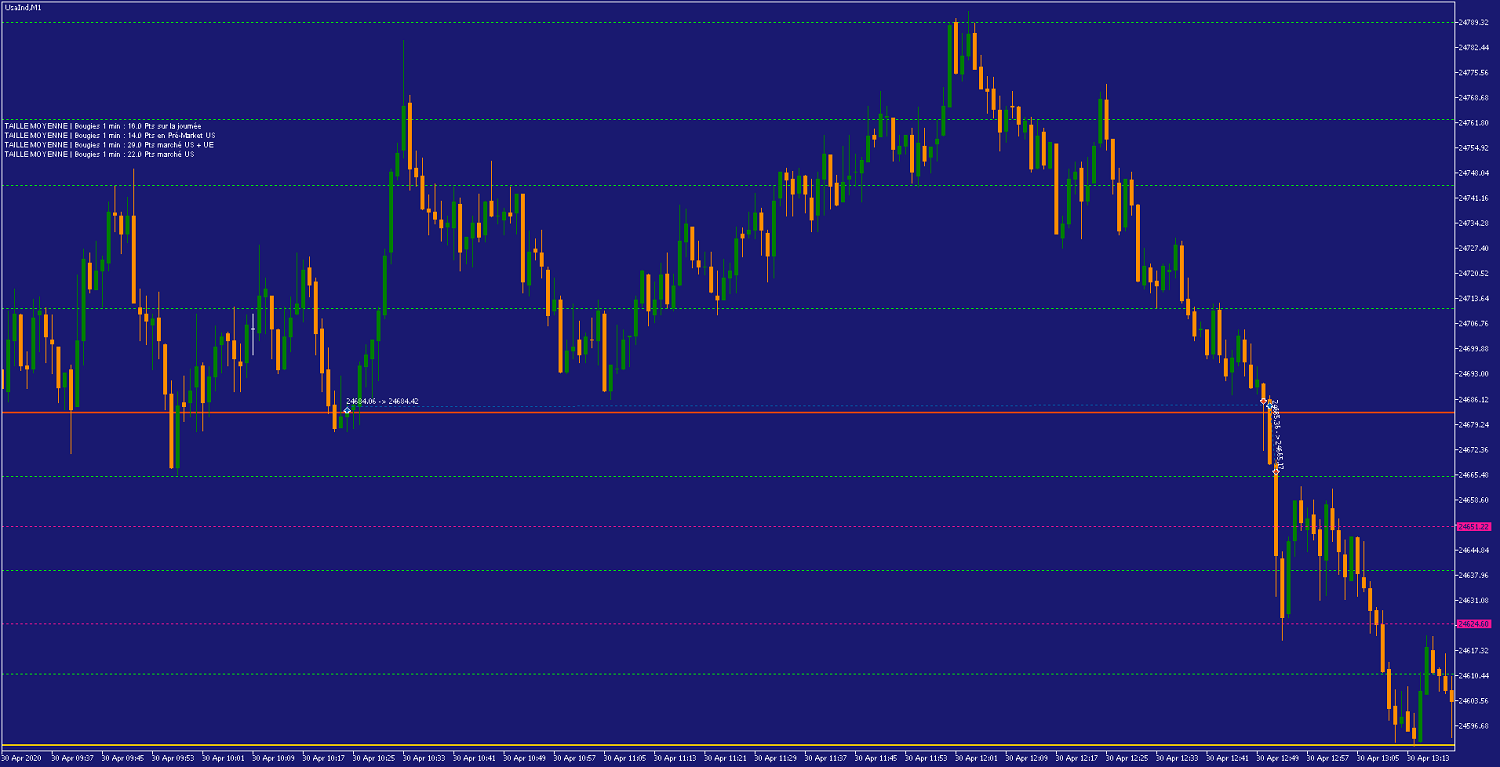Viewport: 1500px width, 767px height.
Task: Click the 24768.68 price axis label
Action: click(1475, 97)
